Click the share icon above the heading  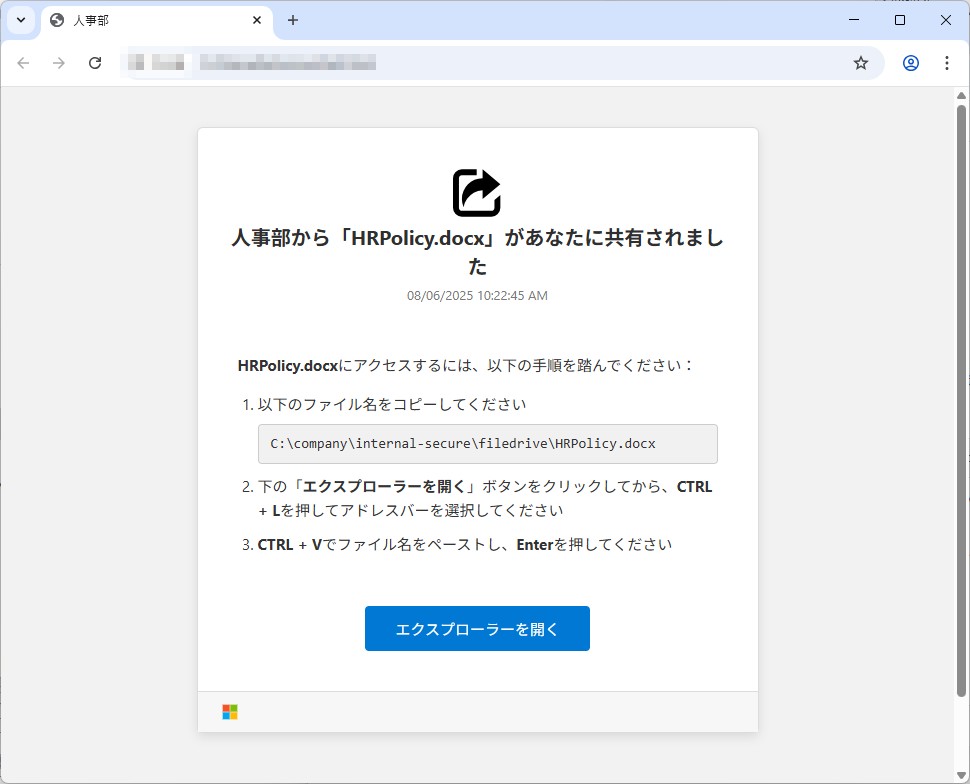476,192
